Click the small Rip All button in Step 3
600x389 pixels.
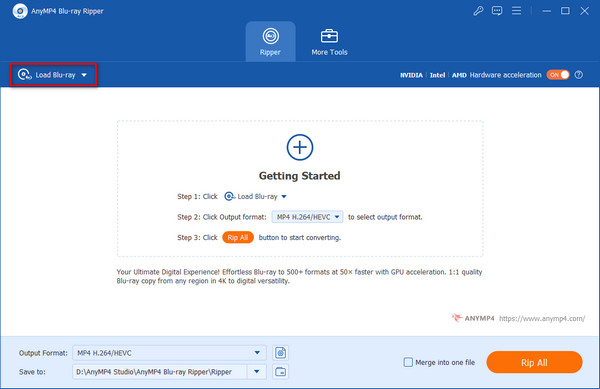238,238
